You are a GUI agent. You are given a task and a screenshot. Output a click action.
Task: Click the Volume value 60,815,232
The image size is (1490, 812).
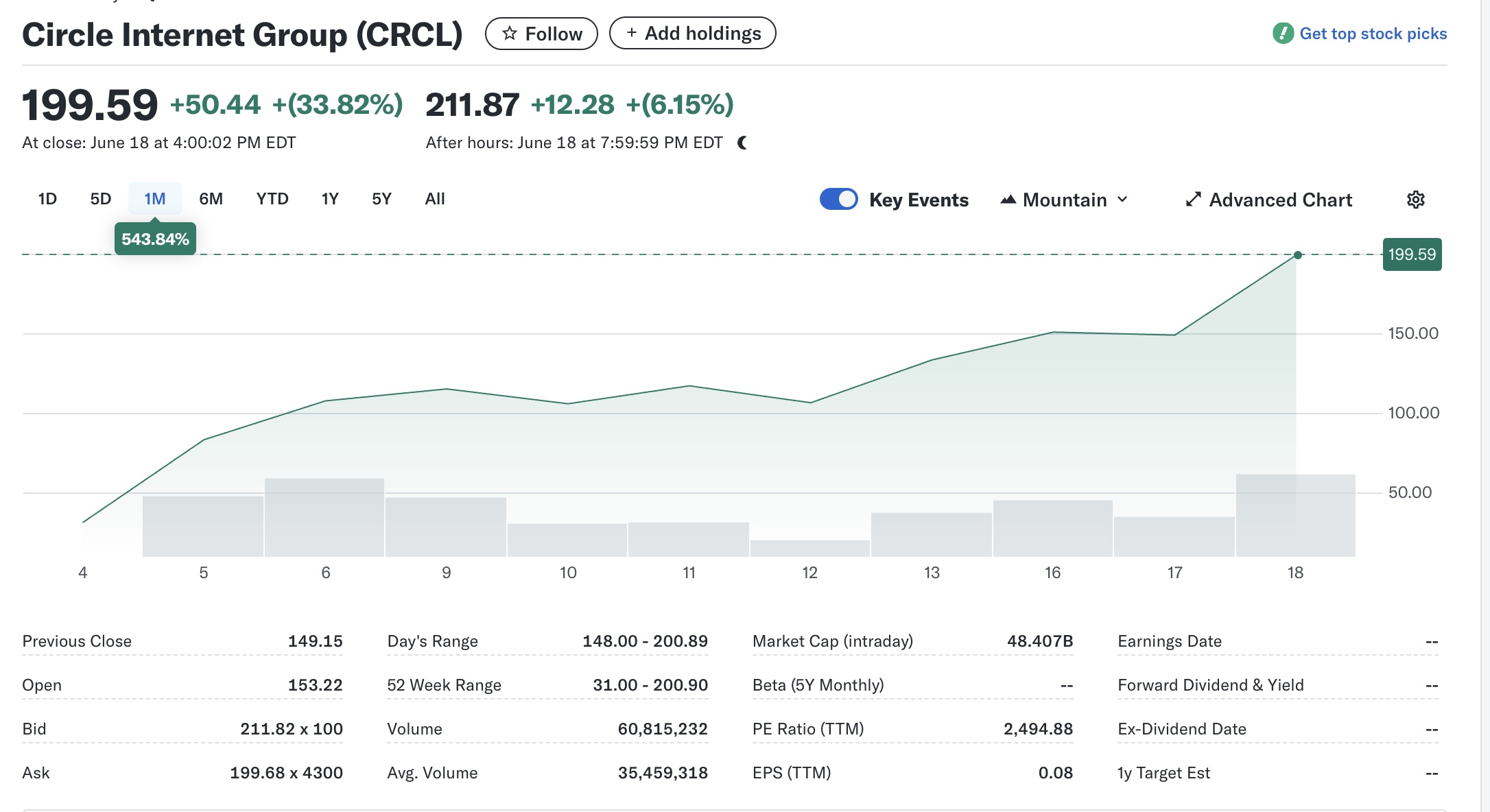[663, 729]
